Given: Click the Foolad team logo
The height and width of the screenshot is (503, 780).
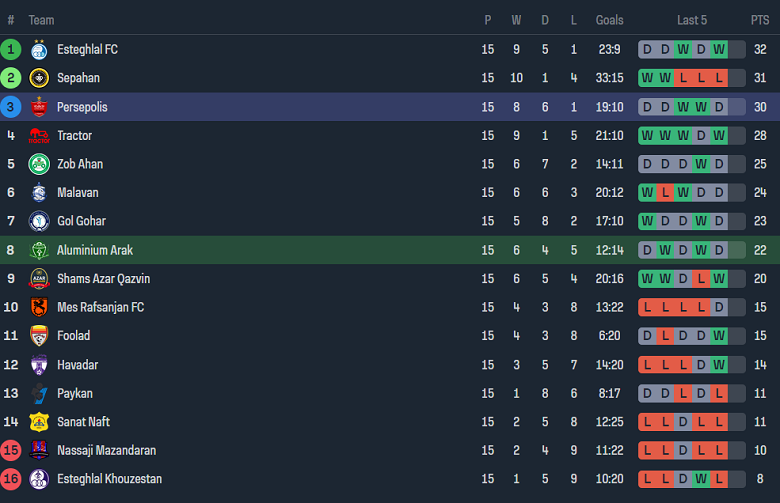Looking at the screenshot, I should 39,336.
